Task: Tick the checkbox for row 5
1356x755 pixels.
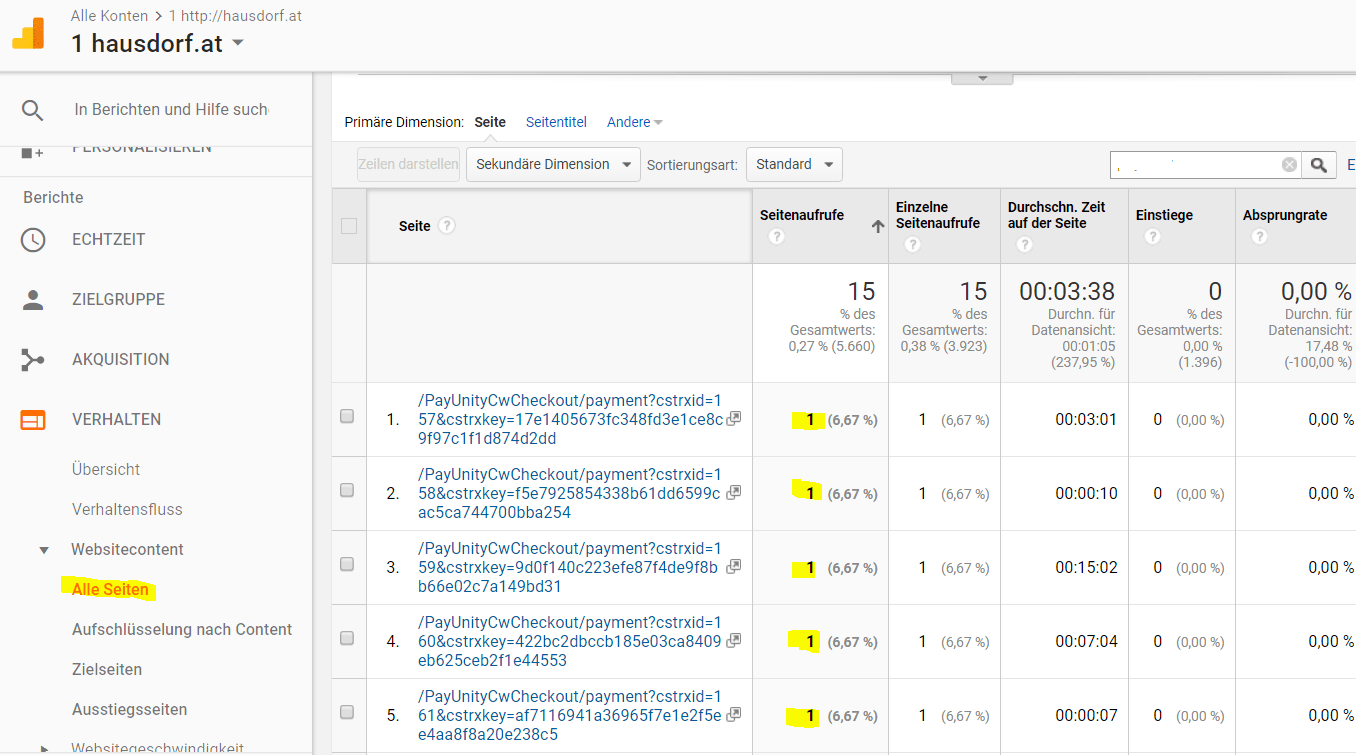Action: point(347,712)
